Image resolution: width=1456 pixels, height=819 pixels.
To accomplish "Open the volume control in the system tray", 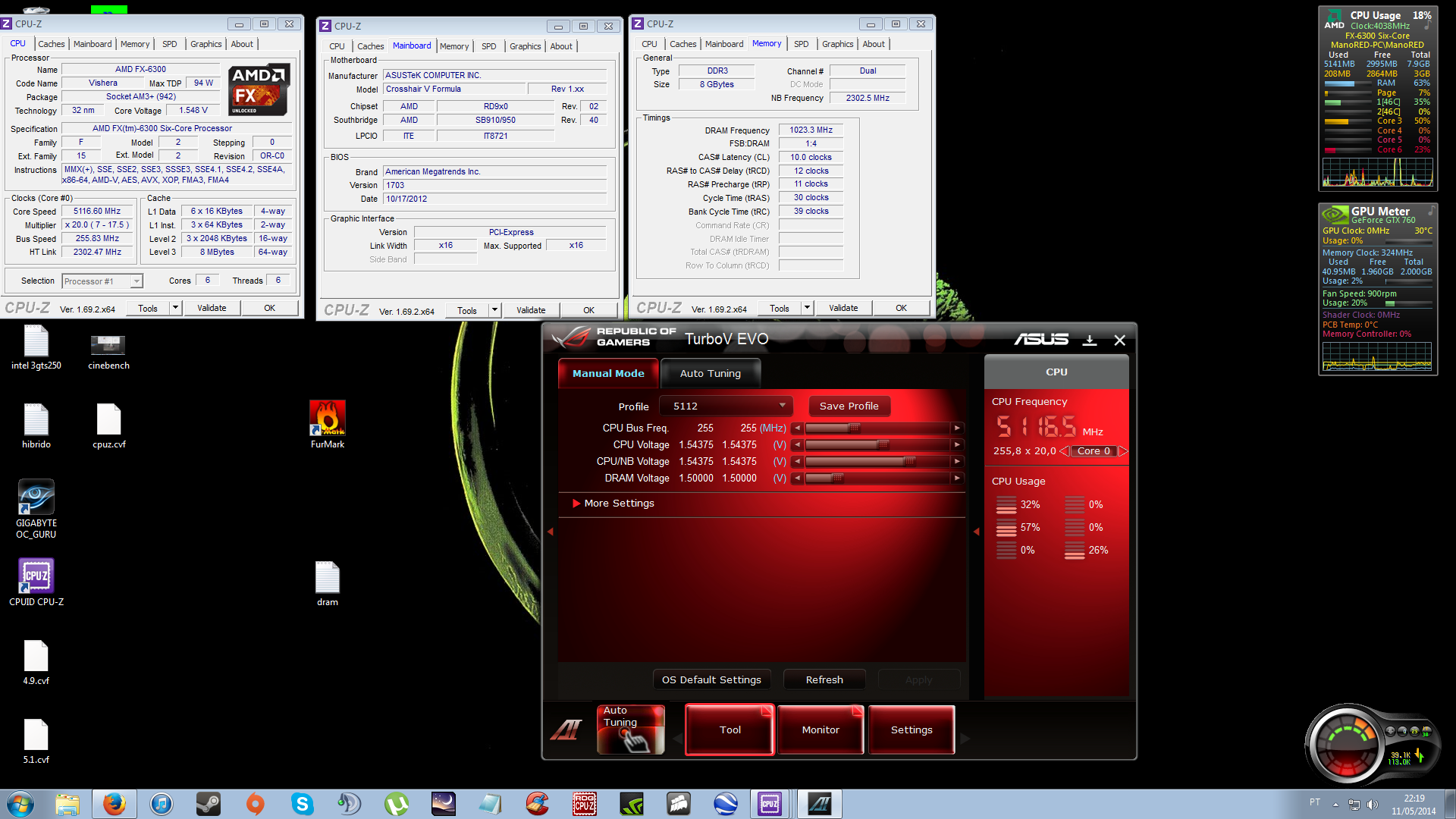I will click(1372, 805).
